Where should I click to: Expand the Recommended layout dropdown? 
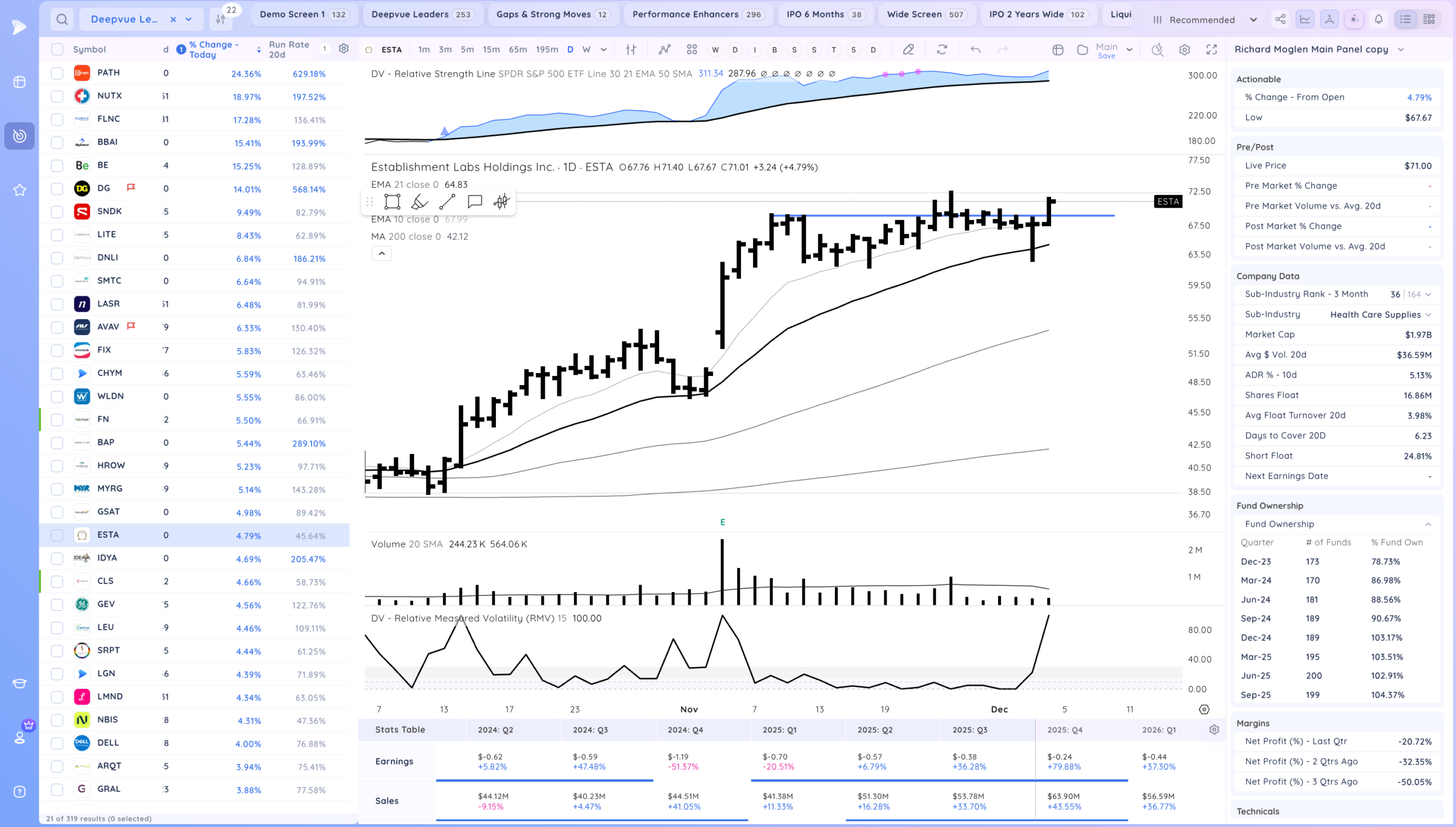(1253, 19)
